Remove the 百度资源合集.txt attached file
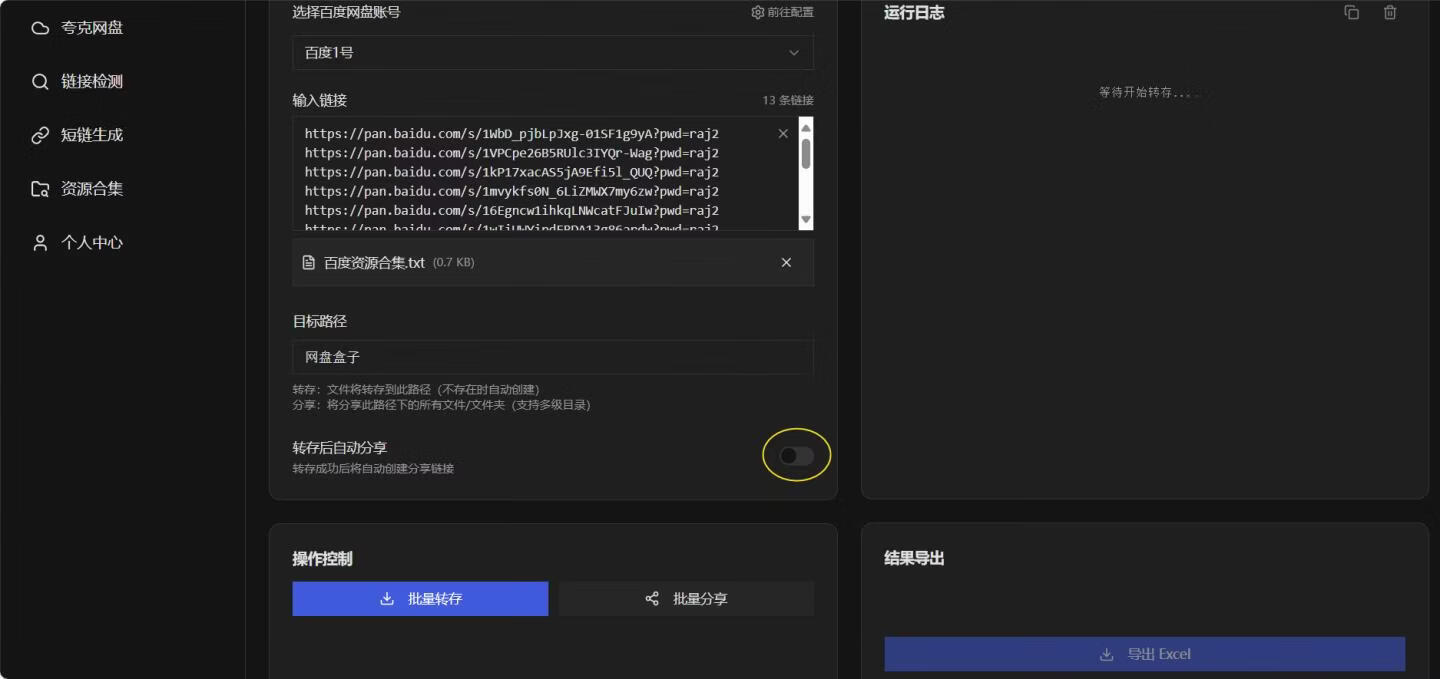Viewport: 1440px width, 679px height. point(786,262)
